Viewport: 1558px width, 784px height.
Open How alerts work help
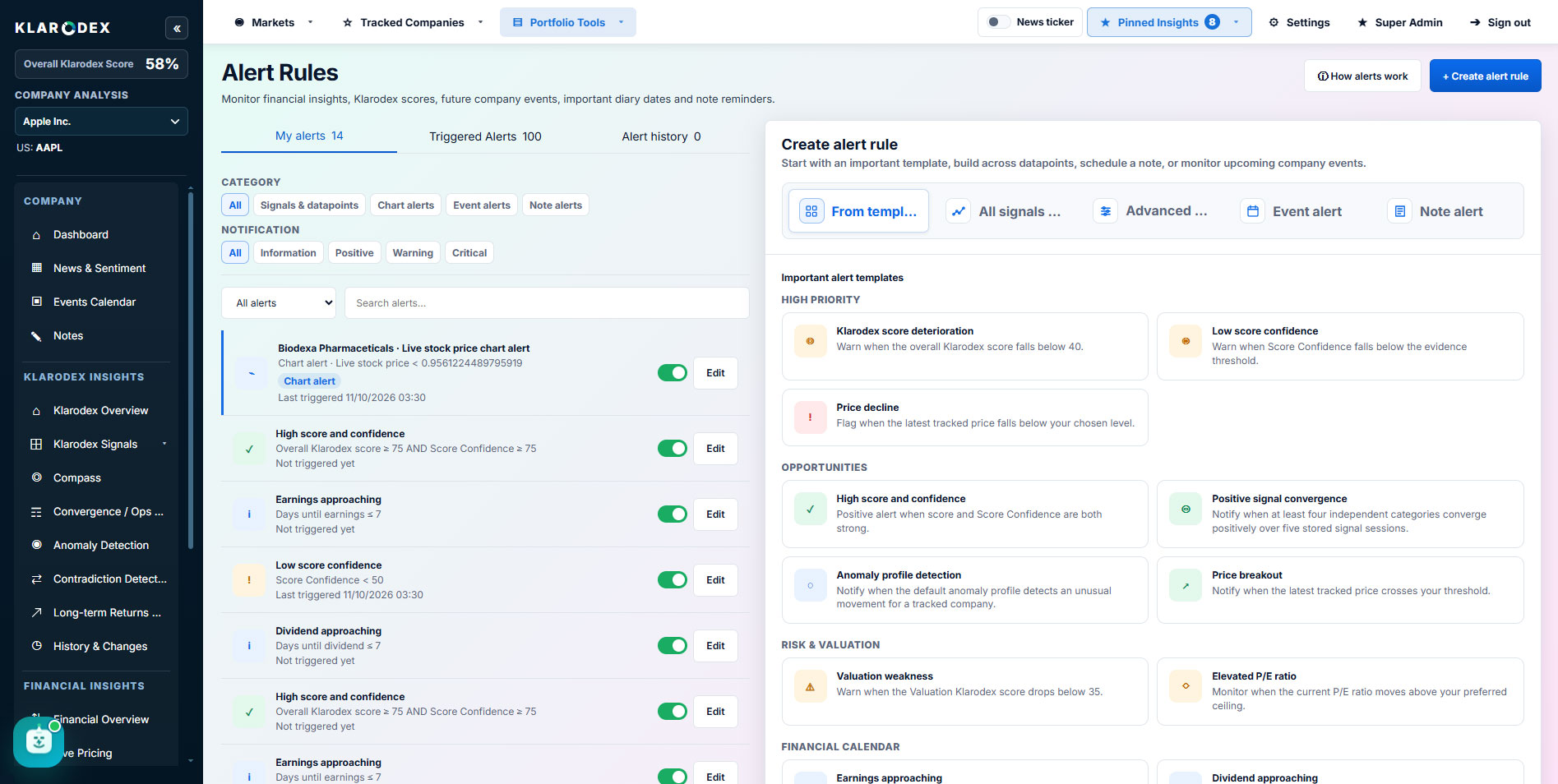(1362, 76)
